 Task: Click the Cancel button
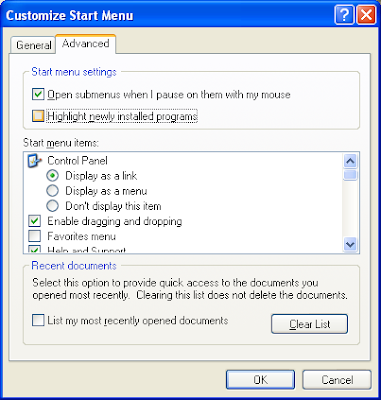(337, 380)
